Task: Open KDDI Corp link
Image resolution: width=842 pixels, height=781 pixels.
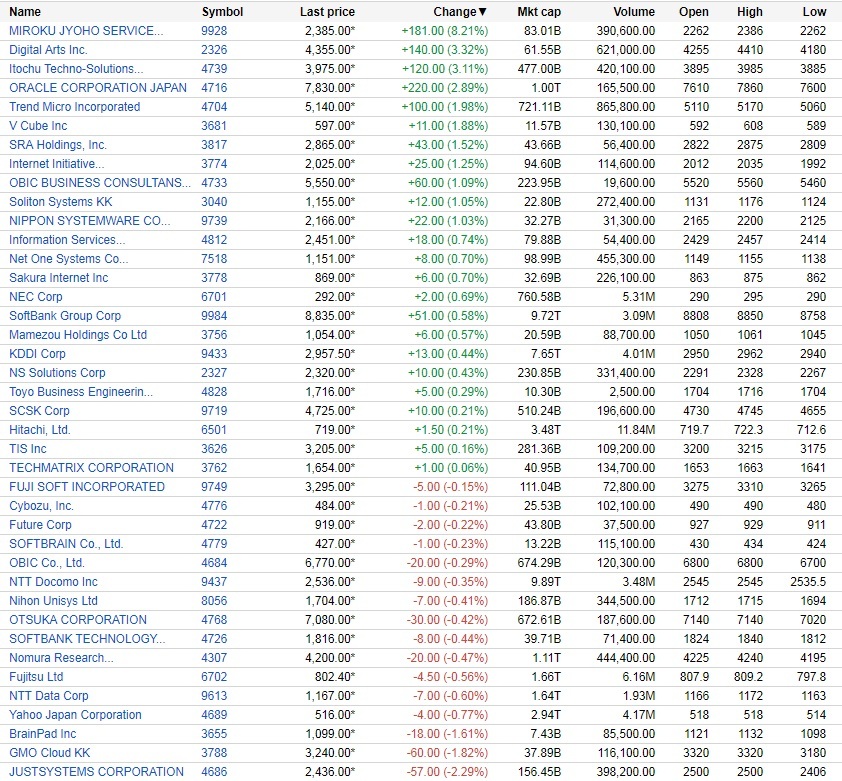Action: [37, 354]
